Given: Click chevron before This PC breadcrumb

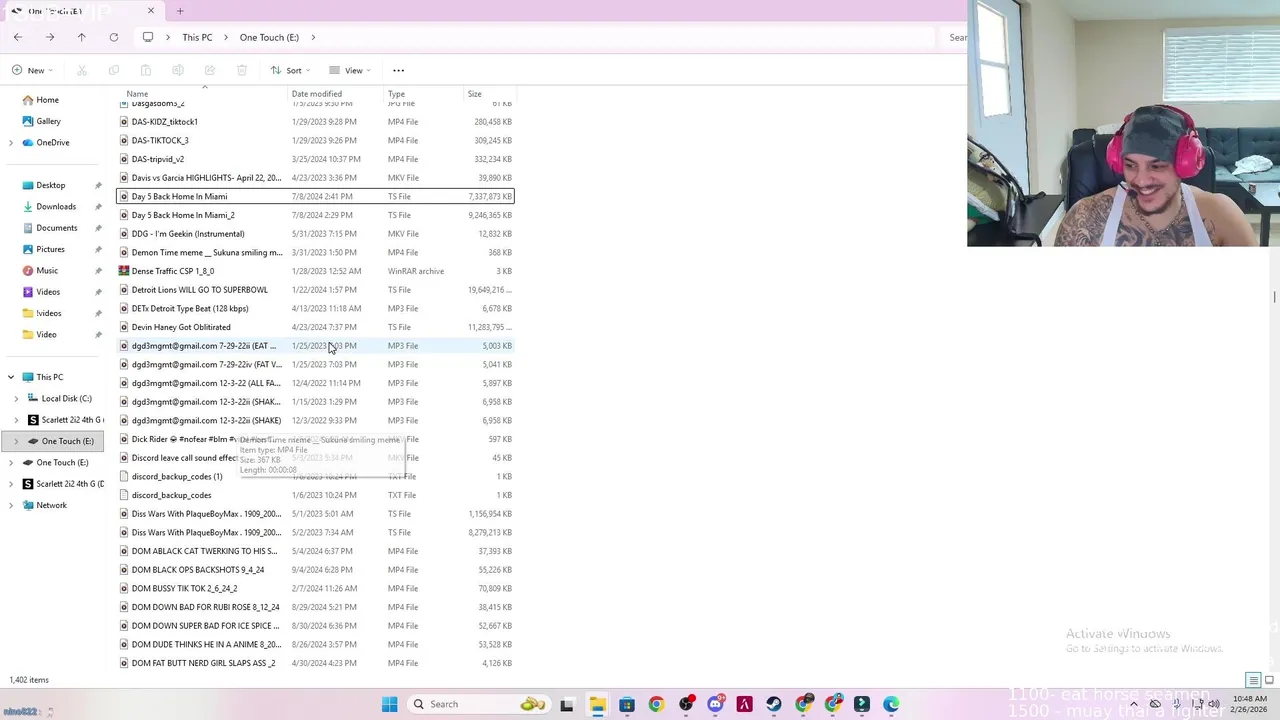Looking at the screenshot, I should [169, 37].
